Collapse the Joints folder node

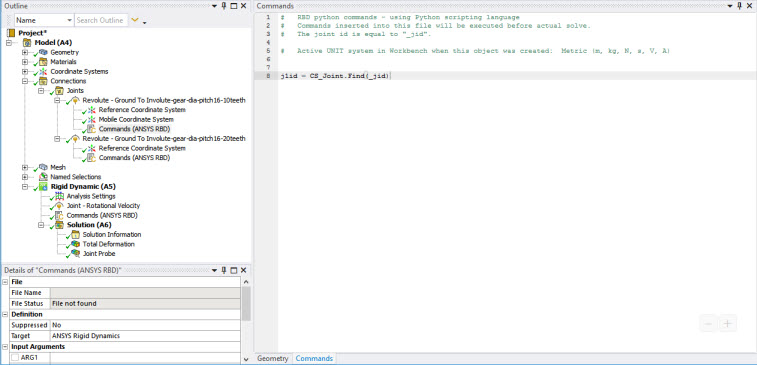tap(41, 90)
